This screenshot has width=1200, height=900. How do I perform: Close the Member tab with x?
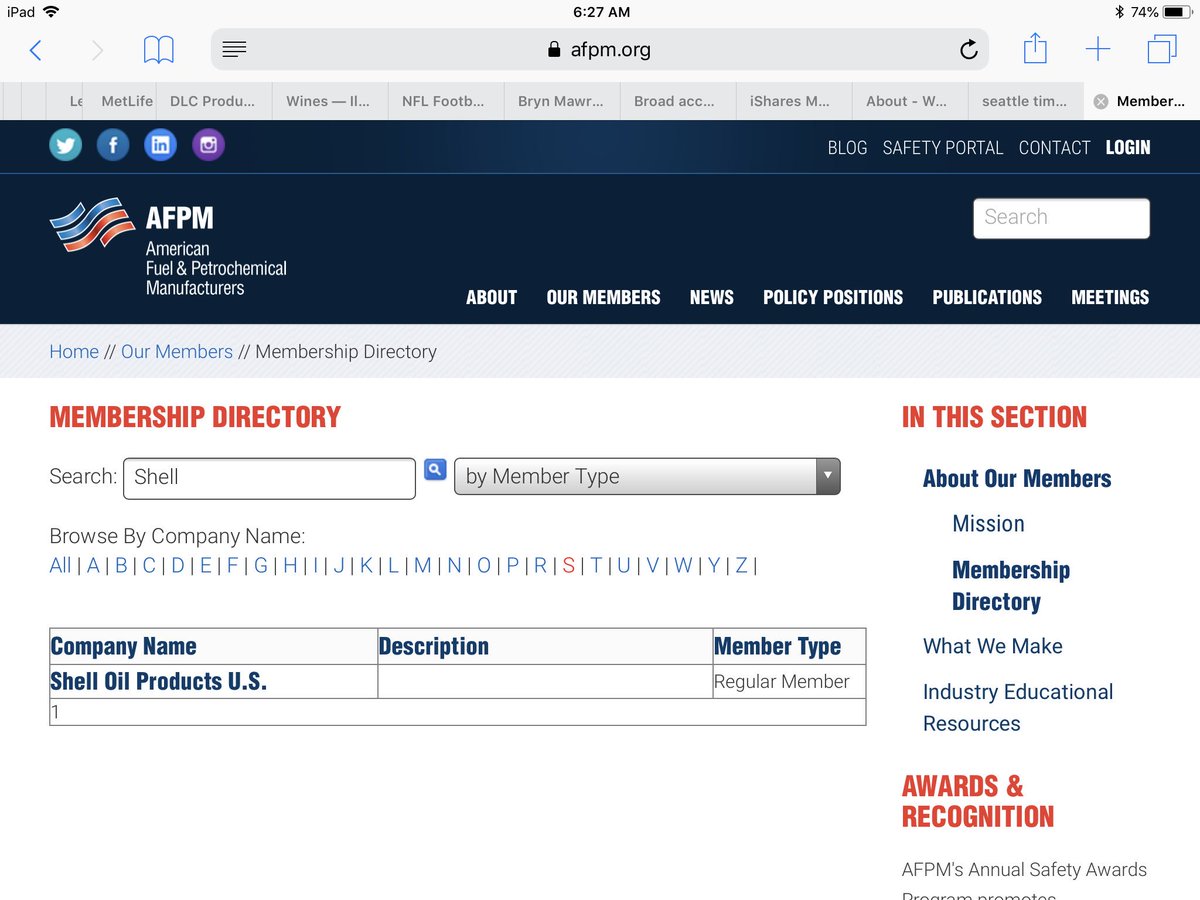pyautogui.click(x=1101, y=101)
